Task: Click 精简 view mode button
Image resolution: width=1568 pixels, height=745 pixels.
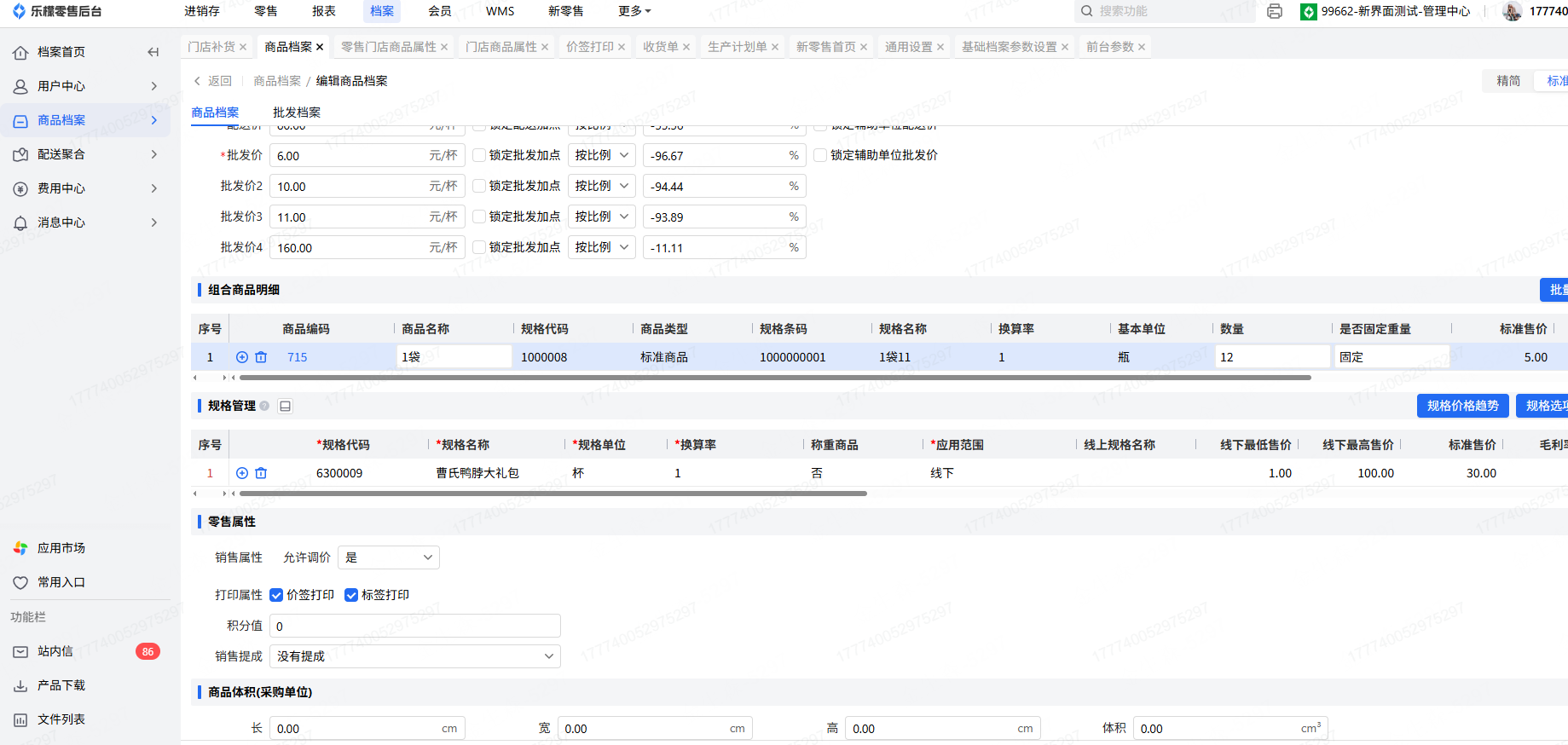Action: tap(1508, 81)
